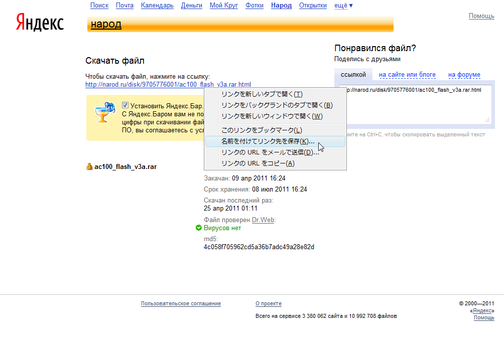Viewport: 504px width, 363px height.
Task: Select save link as (K) entry
Action: 275,141
